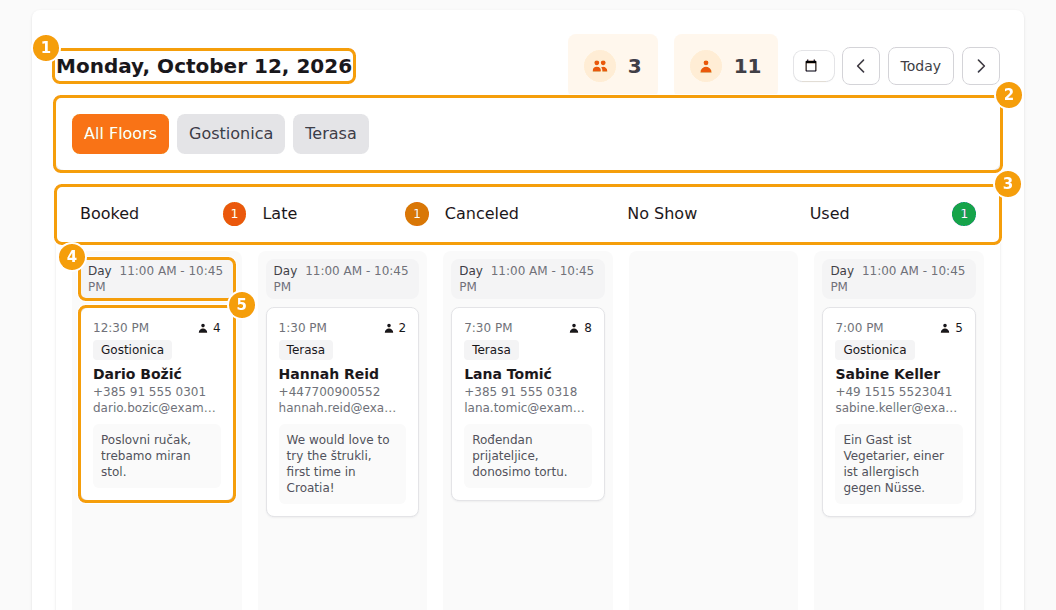Click the No Show column header

(662, 213)
